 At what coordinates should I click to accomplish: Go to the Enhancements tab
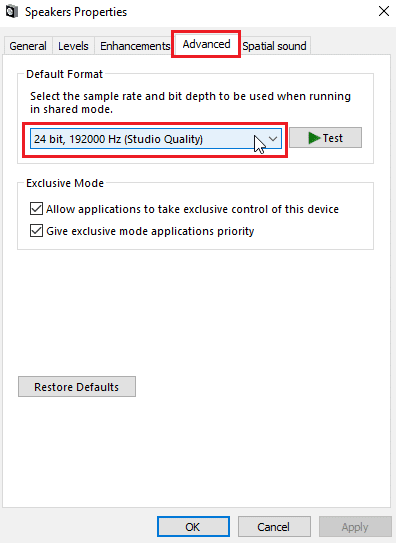point(135,46)
